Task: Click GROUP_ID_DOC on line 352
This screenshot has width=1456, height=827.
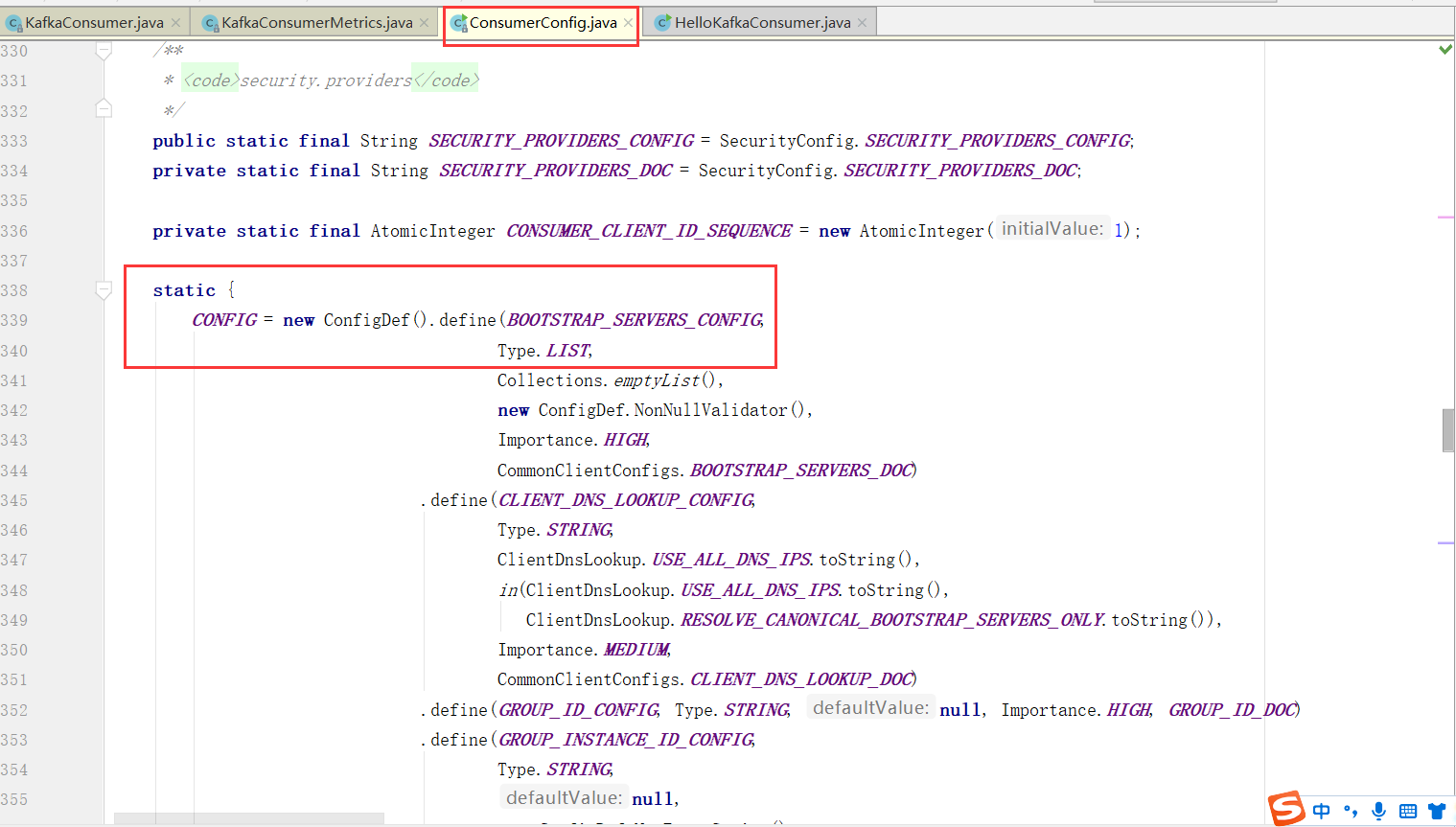Action: coord(1232,710)
